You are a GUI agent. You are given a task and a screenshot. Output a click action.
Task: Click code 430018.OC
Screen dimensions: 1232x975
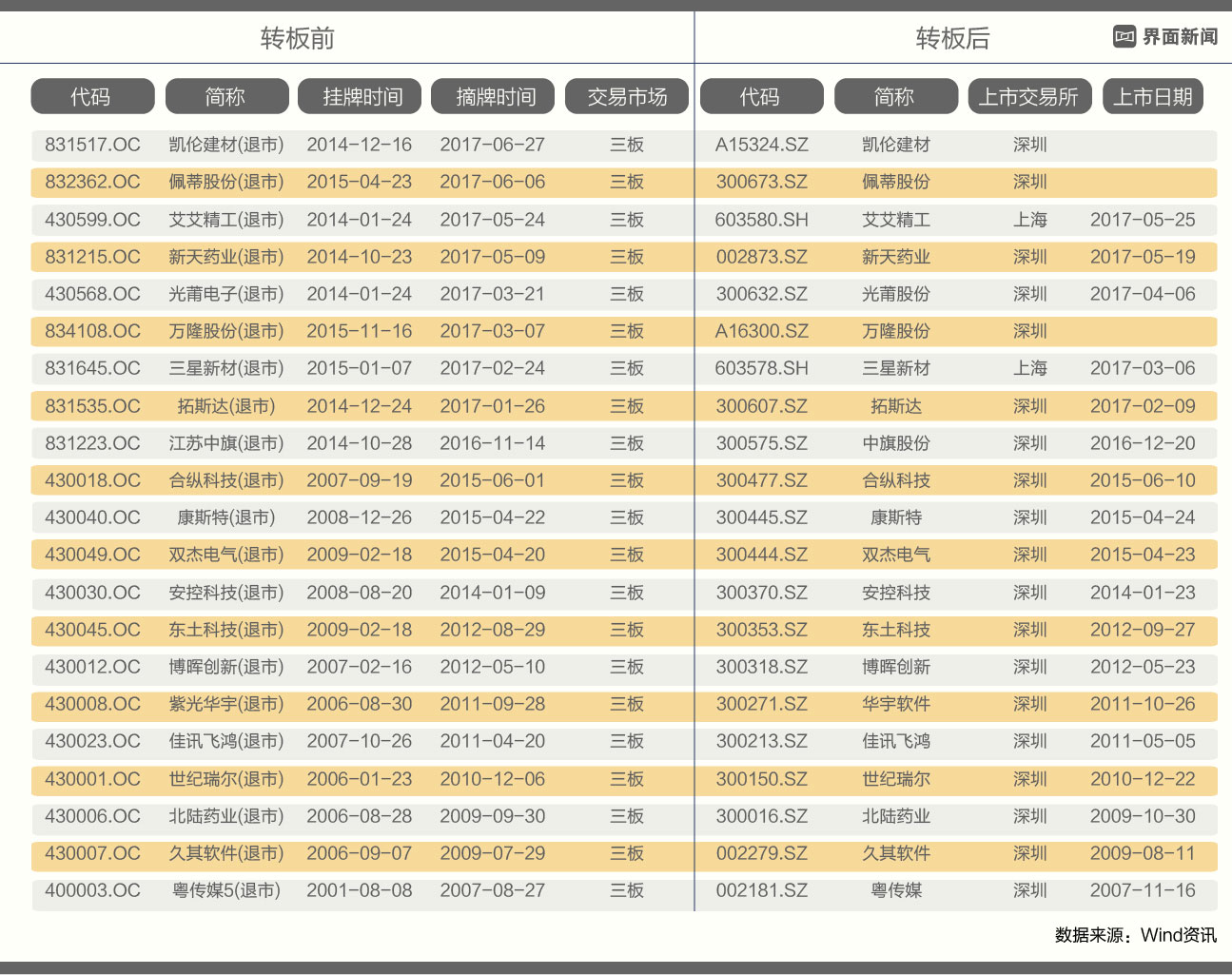click(x=92, y=480)
